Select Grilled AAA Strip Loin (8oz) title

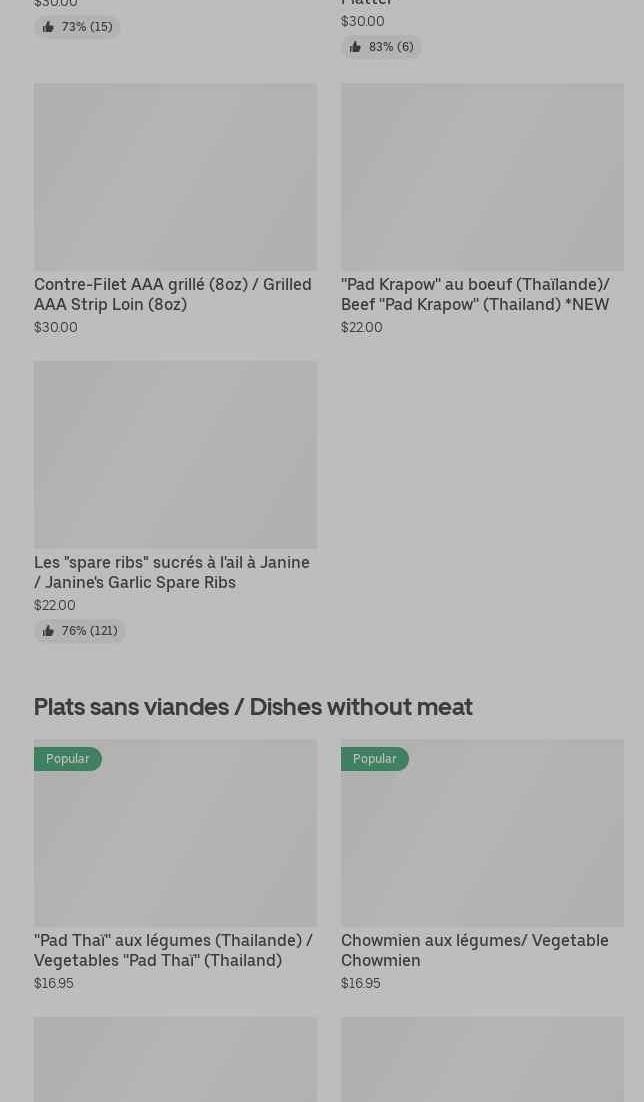click(x=172, y=294)
